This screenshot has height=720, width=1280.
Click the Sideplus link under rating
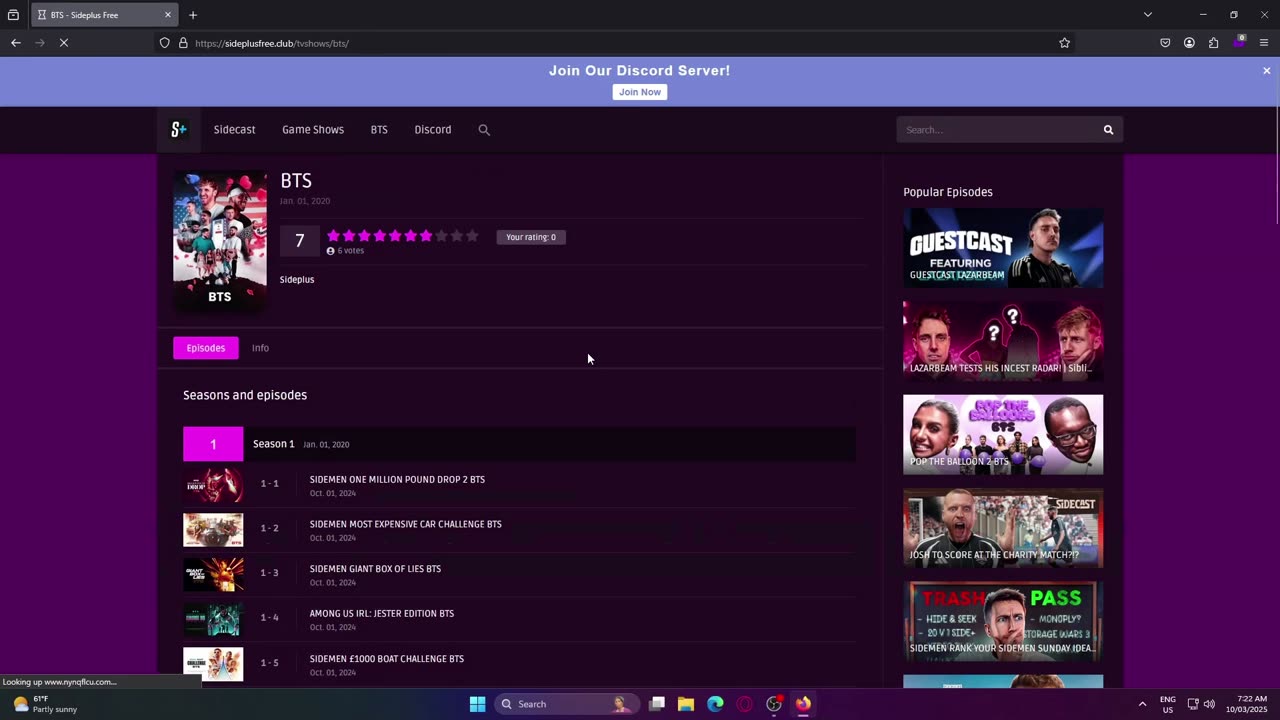(x=297, y=279)
